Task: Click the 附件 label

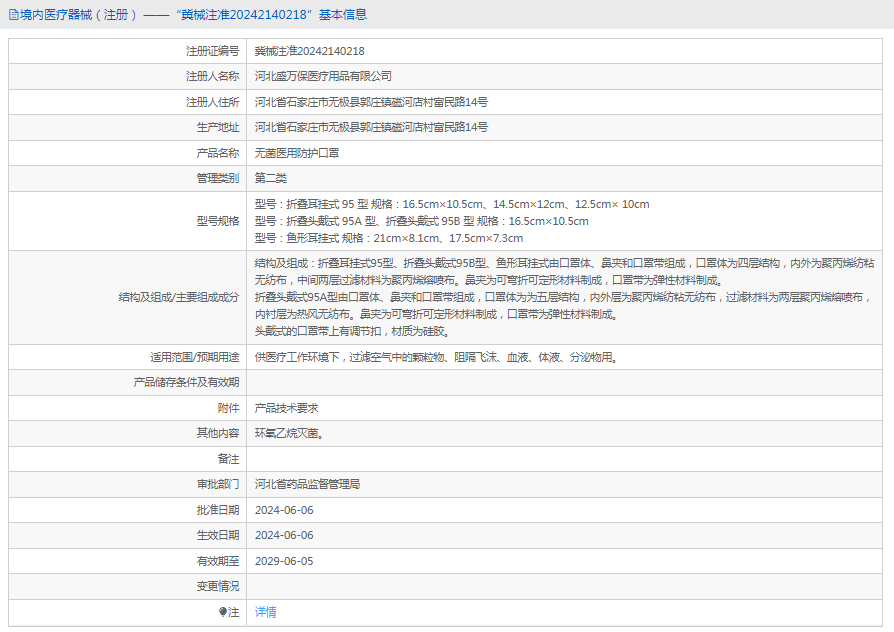Action: click(229, 408)
